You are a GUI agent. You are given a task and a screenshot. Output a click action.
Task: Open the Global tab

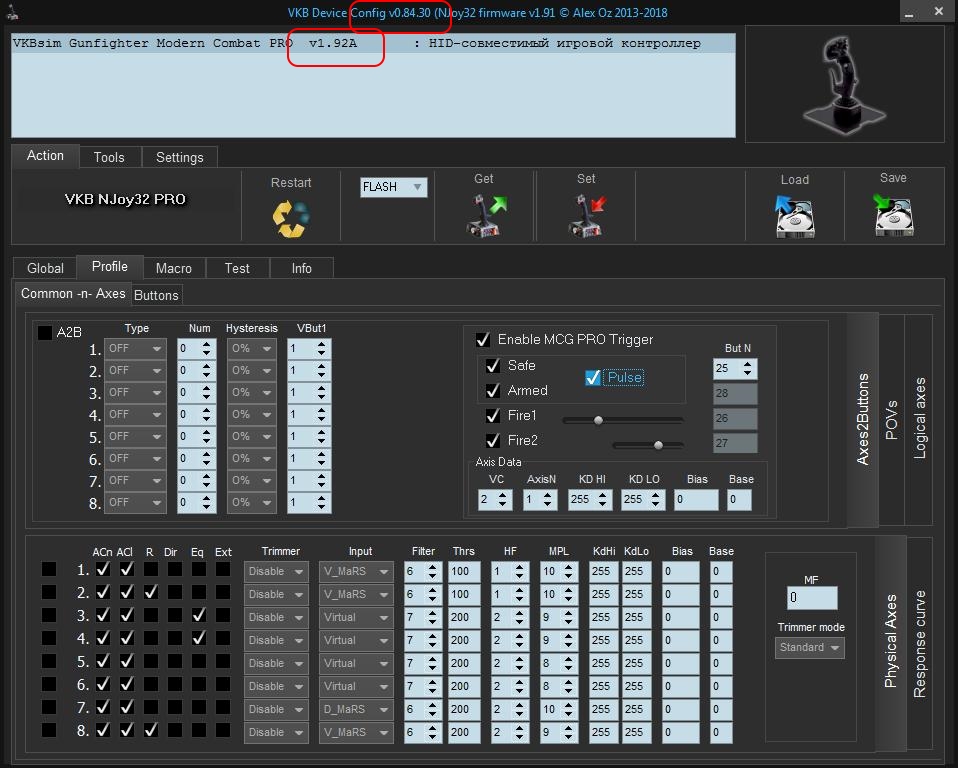click(x=45, y=268)
